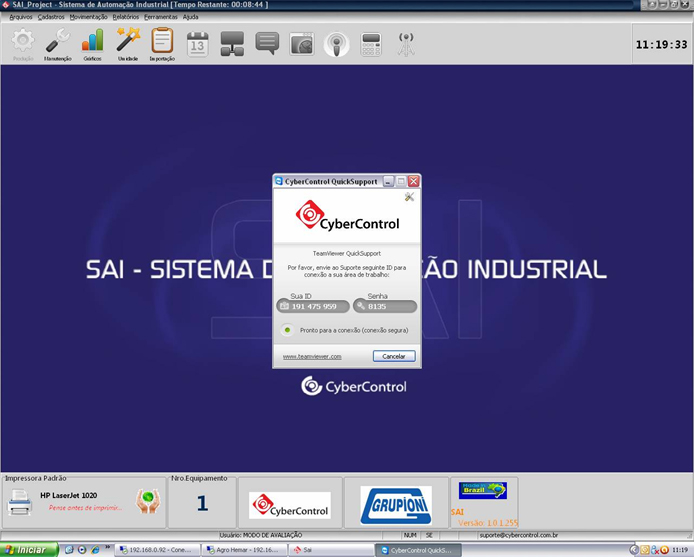Expand the Ferramentas menu
The width and height of the screenshot is (694, 557).
[161, 17]
